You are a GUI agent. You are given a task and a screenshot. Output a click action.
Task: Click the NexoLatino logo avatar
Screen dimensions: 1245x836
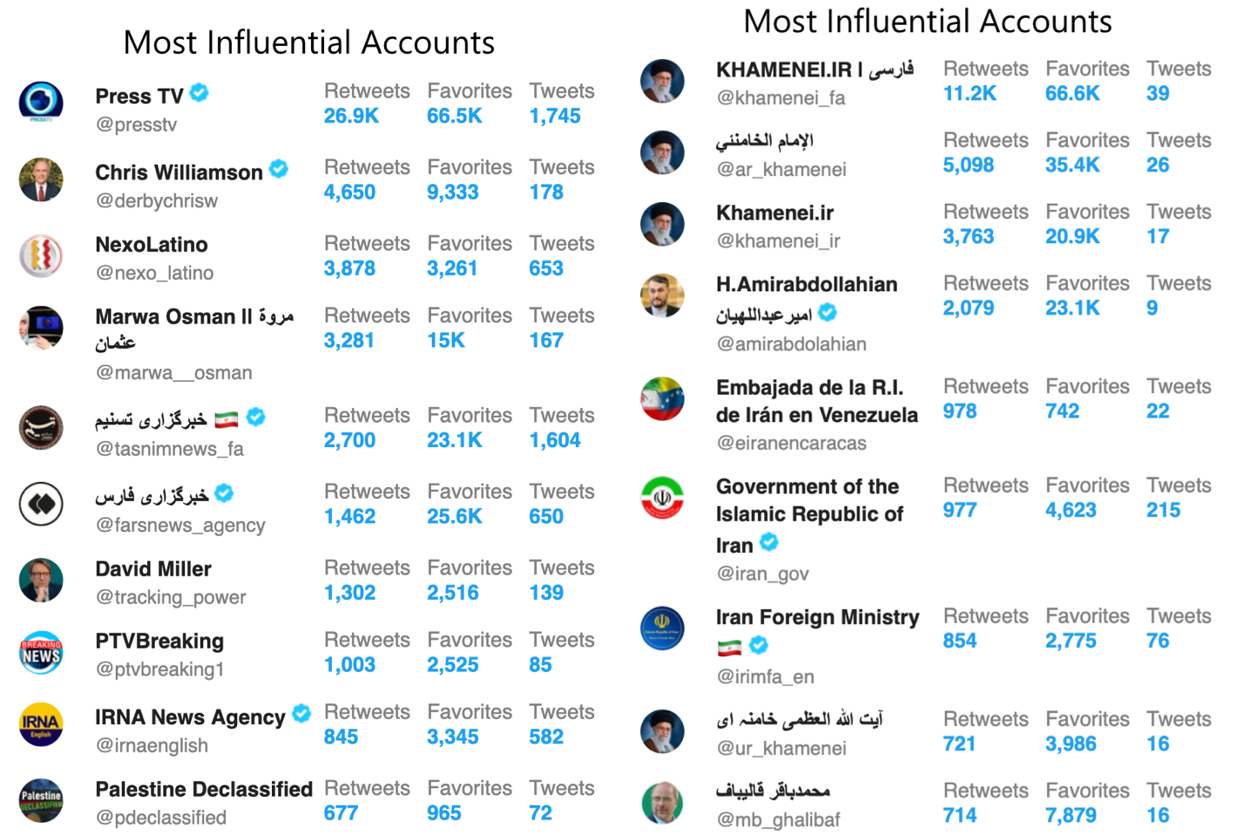(x=41, y=256)
